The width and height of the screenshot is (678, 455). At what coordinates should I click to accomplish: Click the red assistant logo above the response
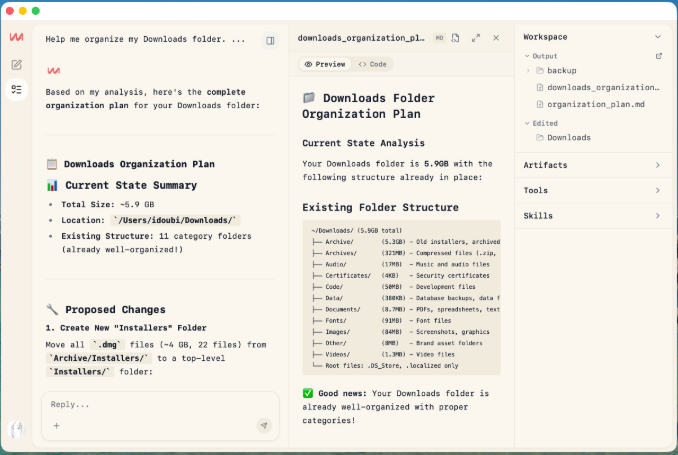(x=54, y=70)
